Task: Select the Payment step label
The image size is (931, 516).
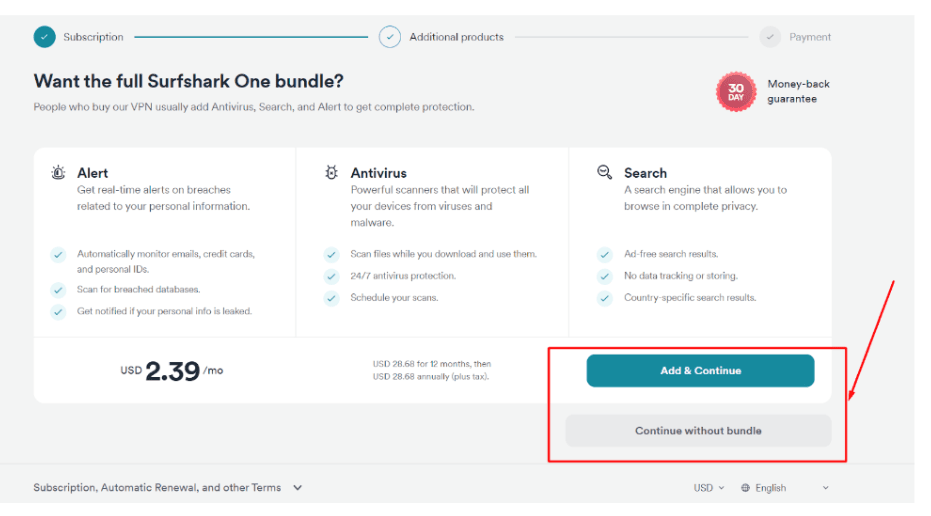Action: pyautogui.click(x=810, y=37)
